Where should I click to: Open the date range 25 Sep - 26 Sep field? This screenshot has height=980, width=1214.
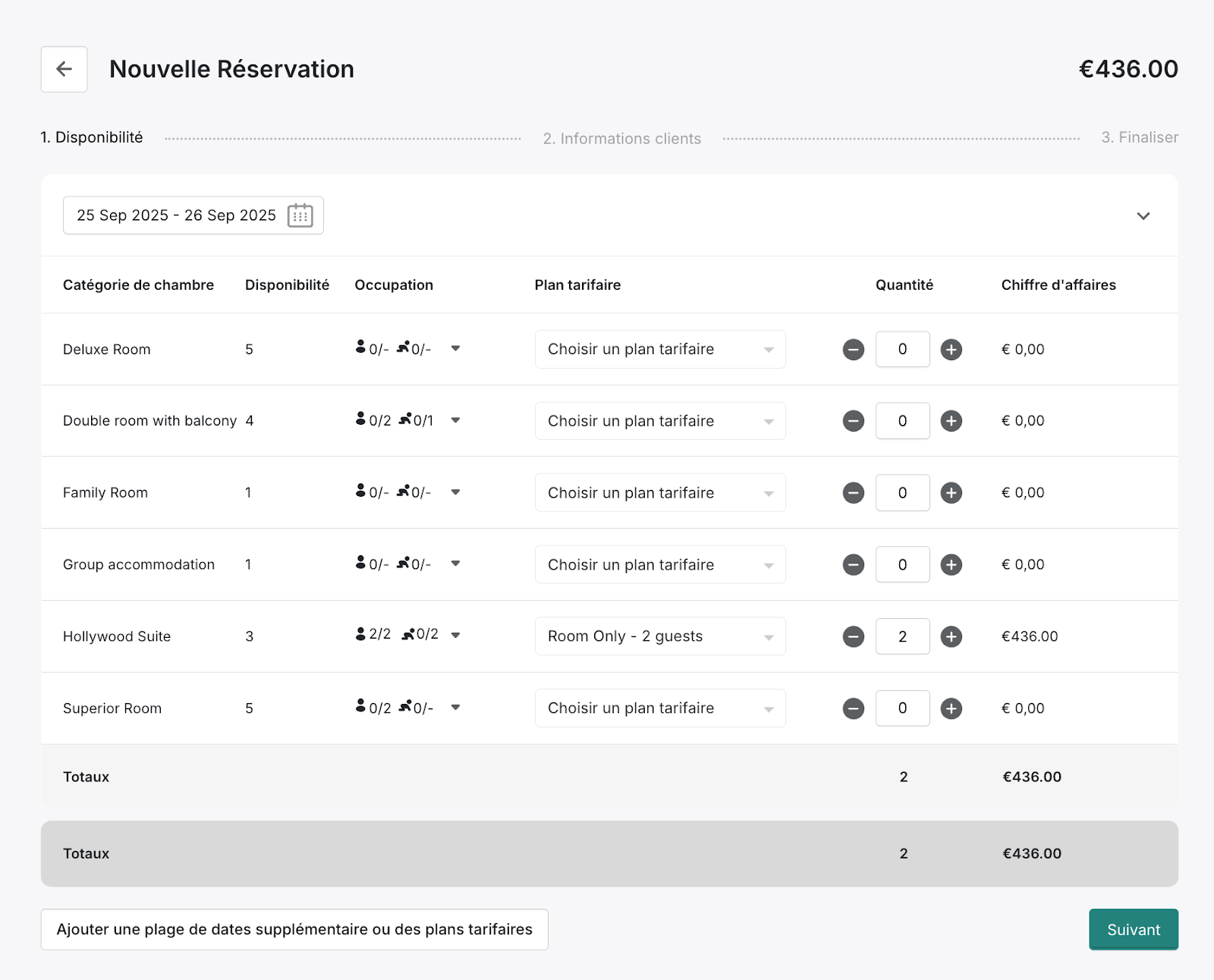pyautogui.click(x=193, y=215)
